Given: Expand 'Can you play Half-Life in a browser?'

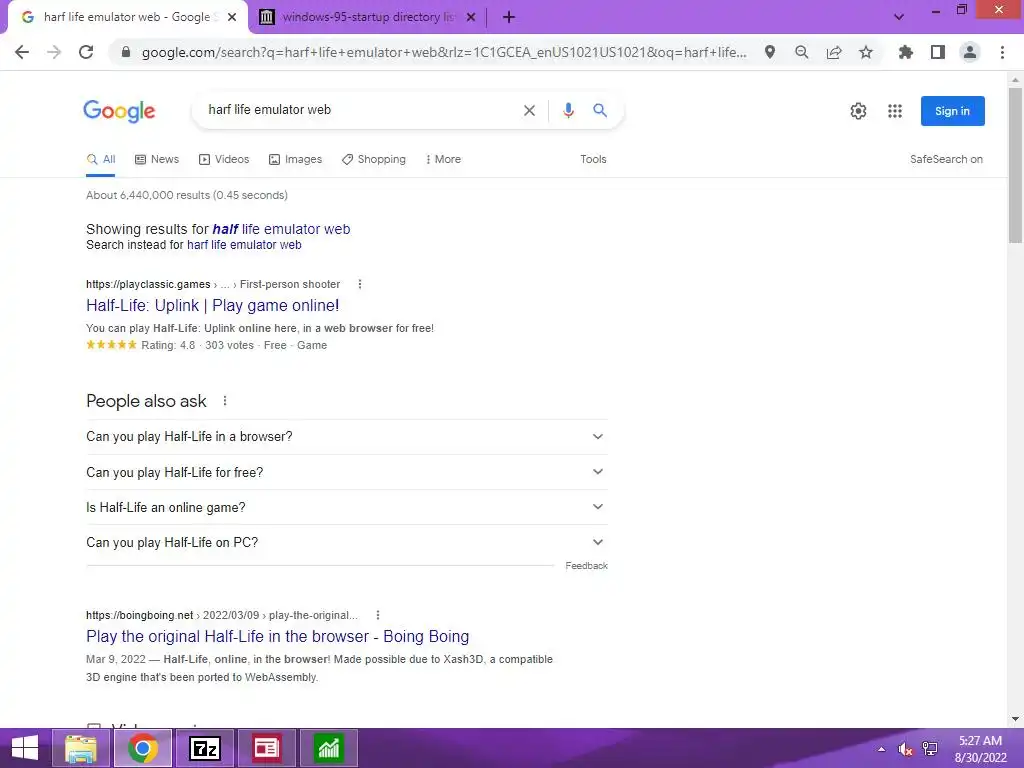Looking at the screenshot, I should [x=346, y=436].
